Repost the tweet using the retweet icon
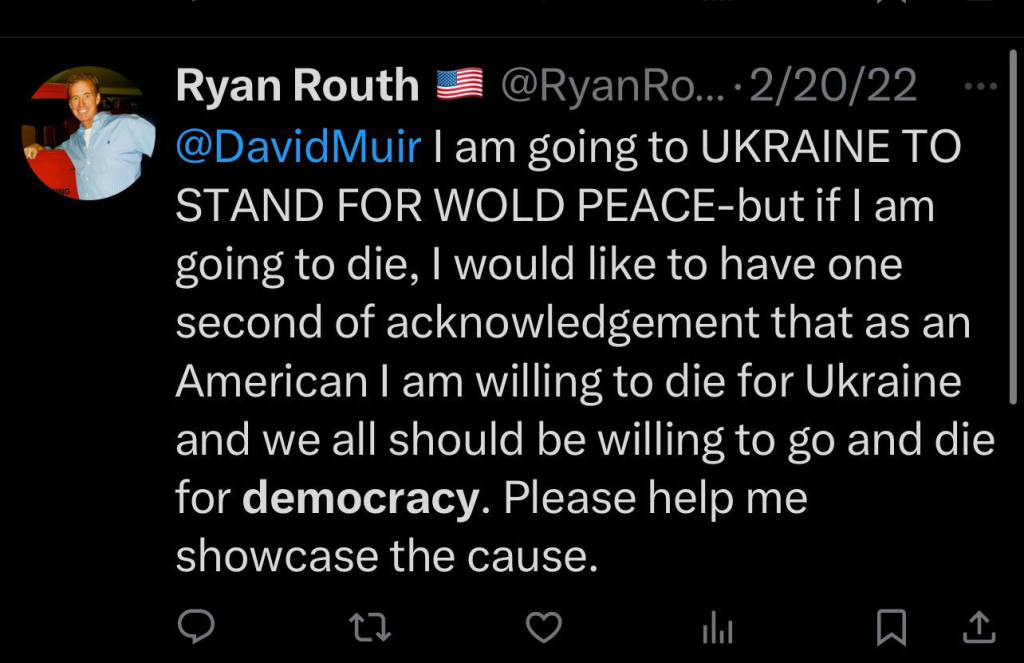 point(369,627)
